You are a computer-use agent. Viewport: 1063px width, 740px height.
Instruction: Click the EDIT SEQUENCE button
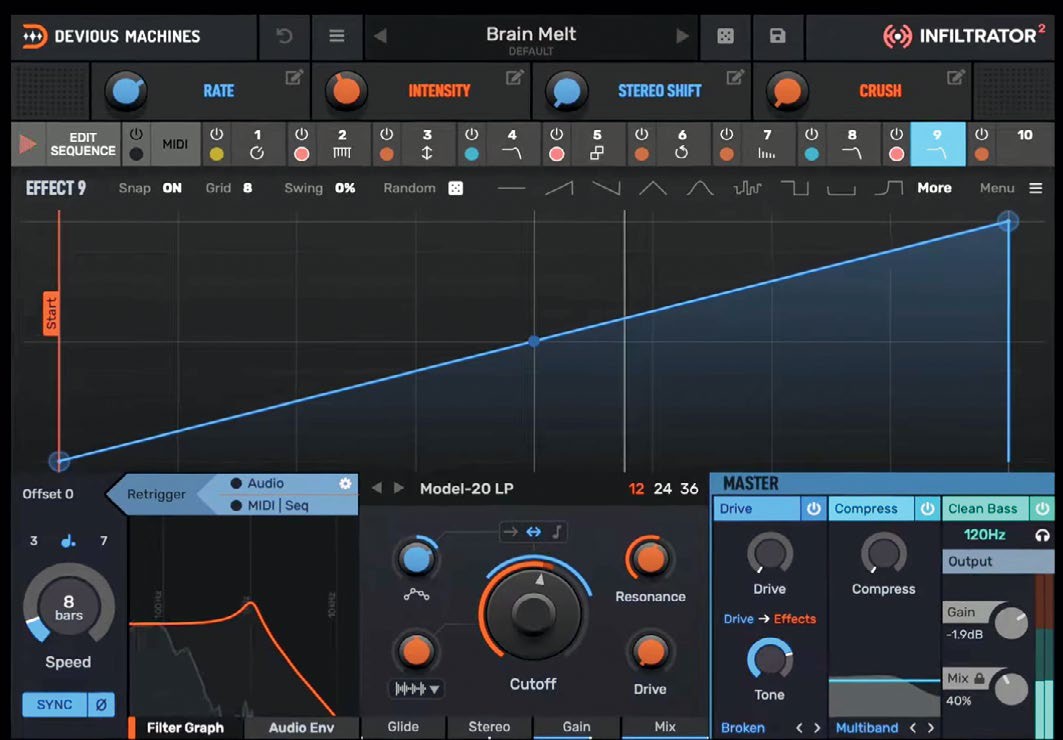[x=83, y=144]
